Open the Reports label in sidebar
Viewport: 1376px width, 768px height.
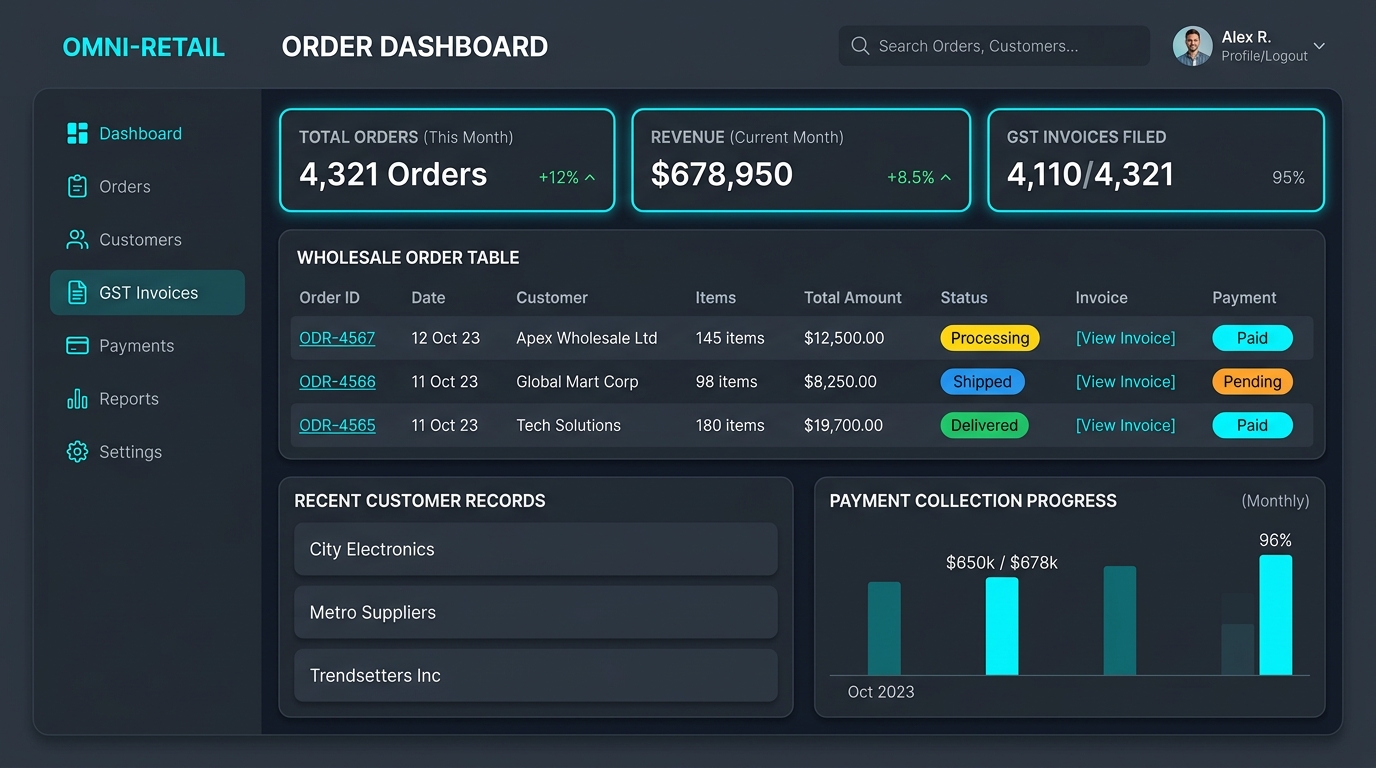pos(129,398)
